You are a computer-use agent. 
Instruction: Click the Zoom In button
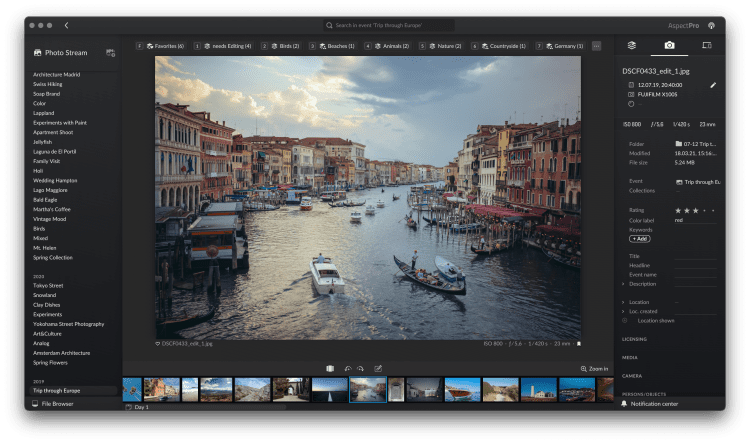594,368
